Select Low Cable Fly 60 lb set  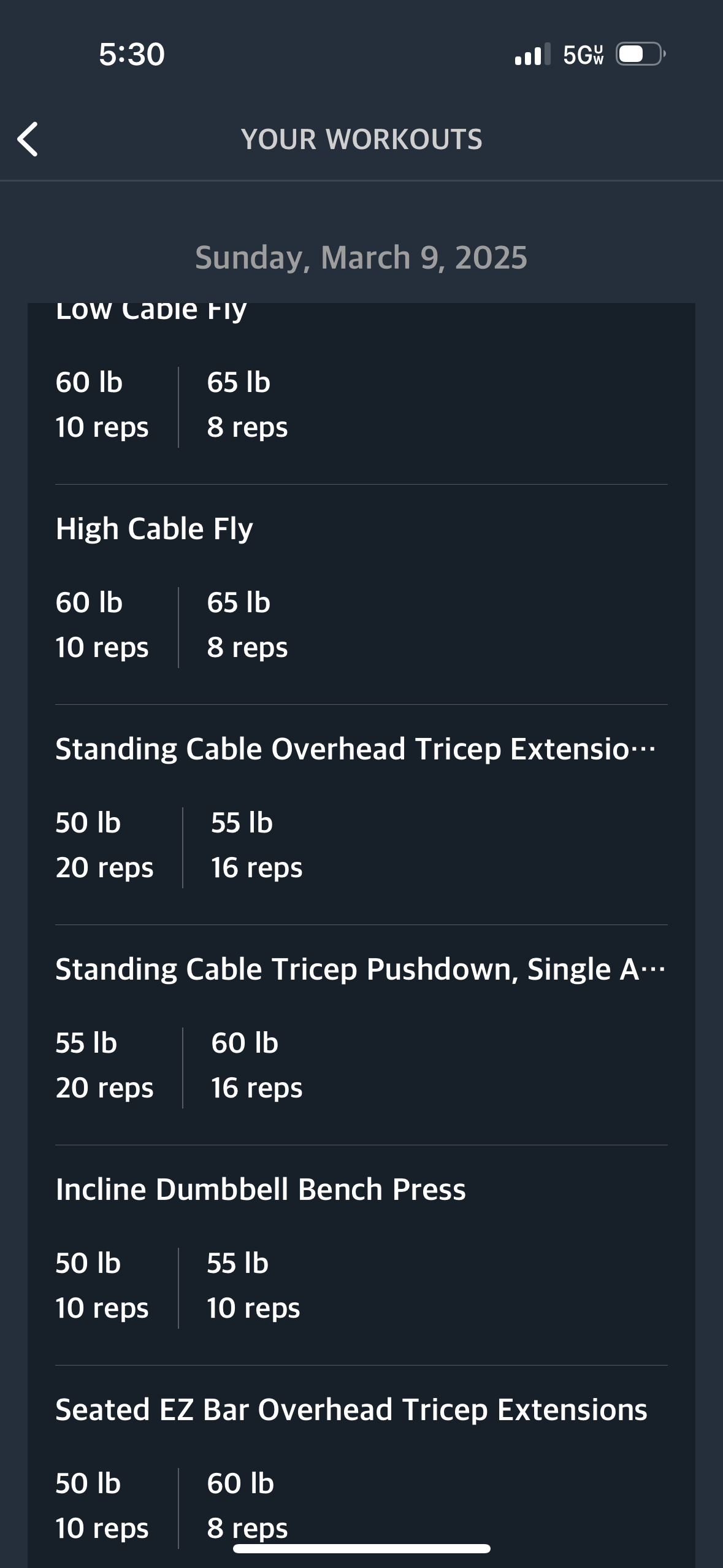click(x=102, y=405)
